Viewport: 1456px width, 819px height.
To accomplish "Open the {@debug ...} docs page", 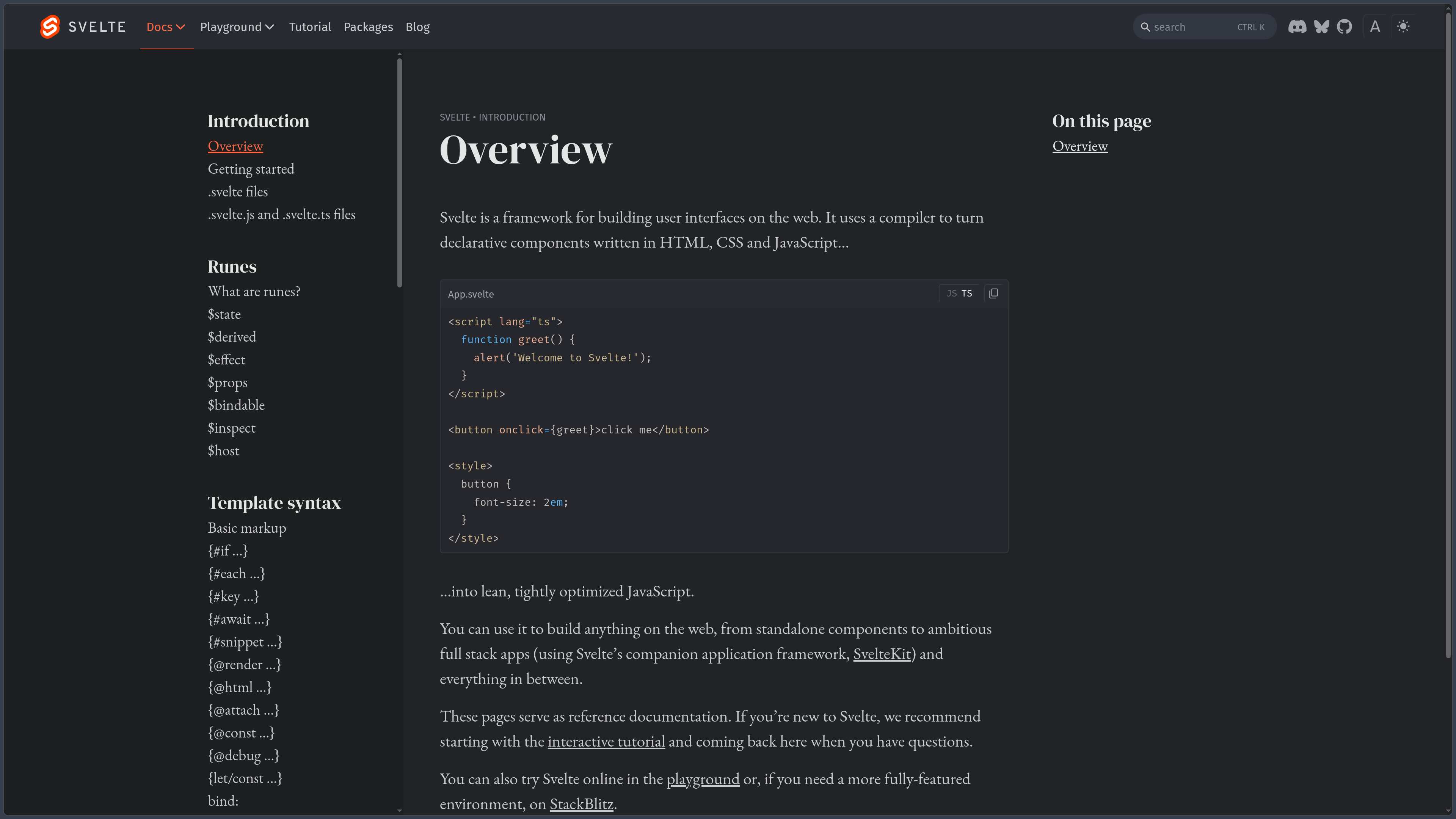I will click(x=243, y=755).
